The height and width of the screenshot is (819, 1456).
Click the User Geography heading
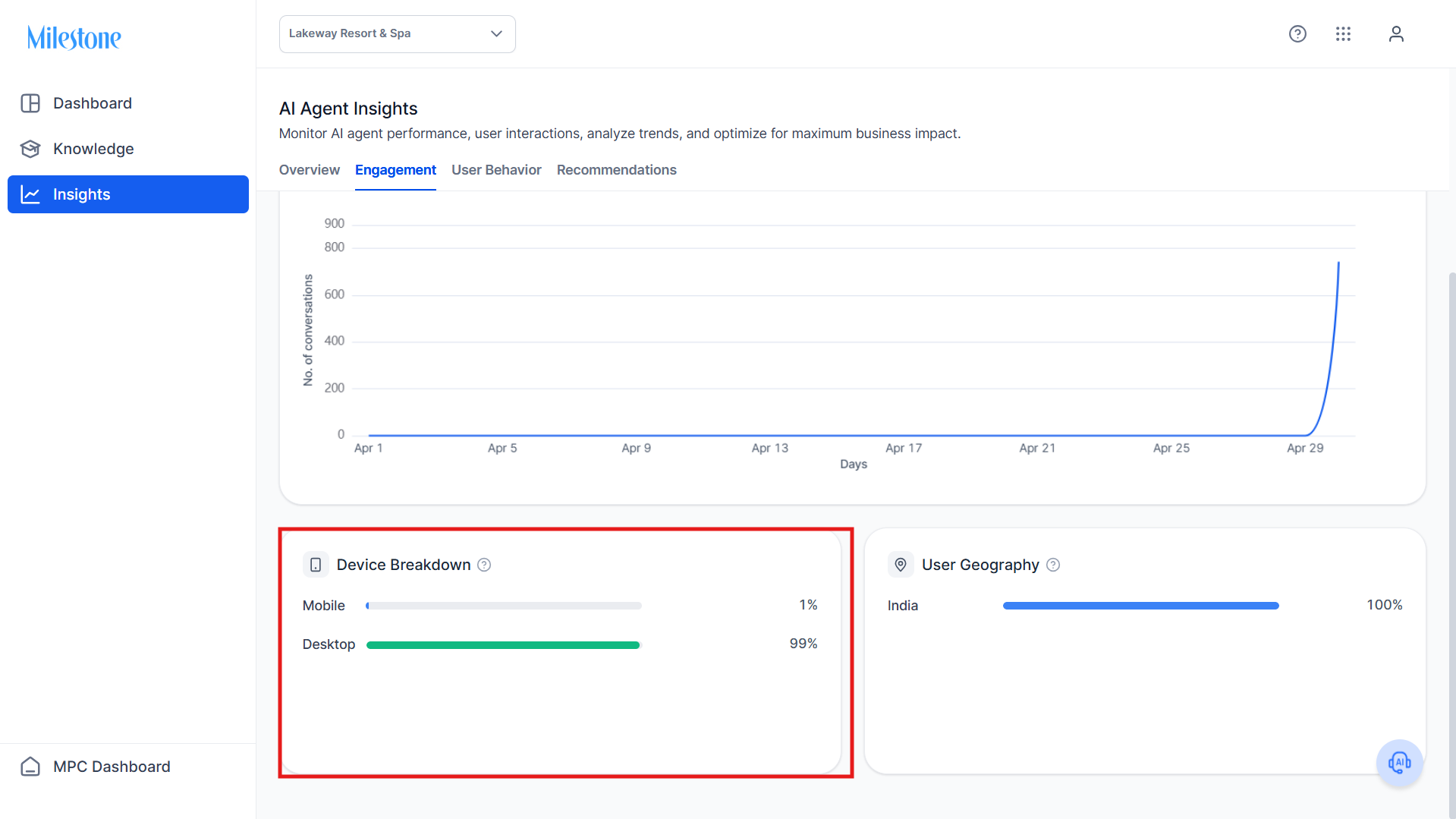pos(980,565)
